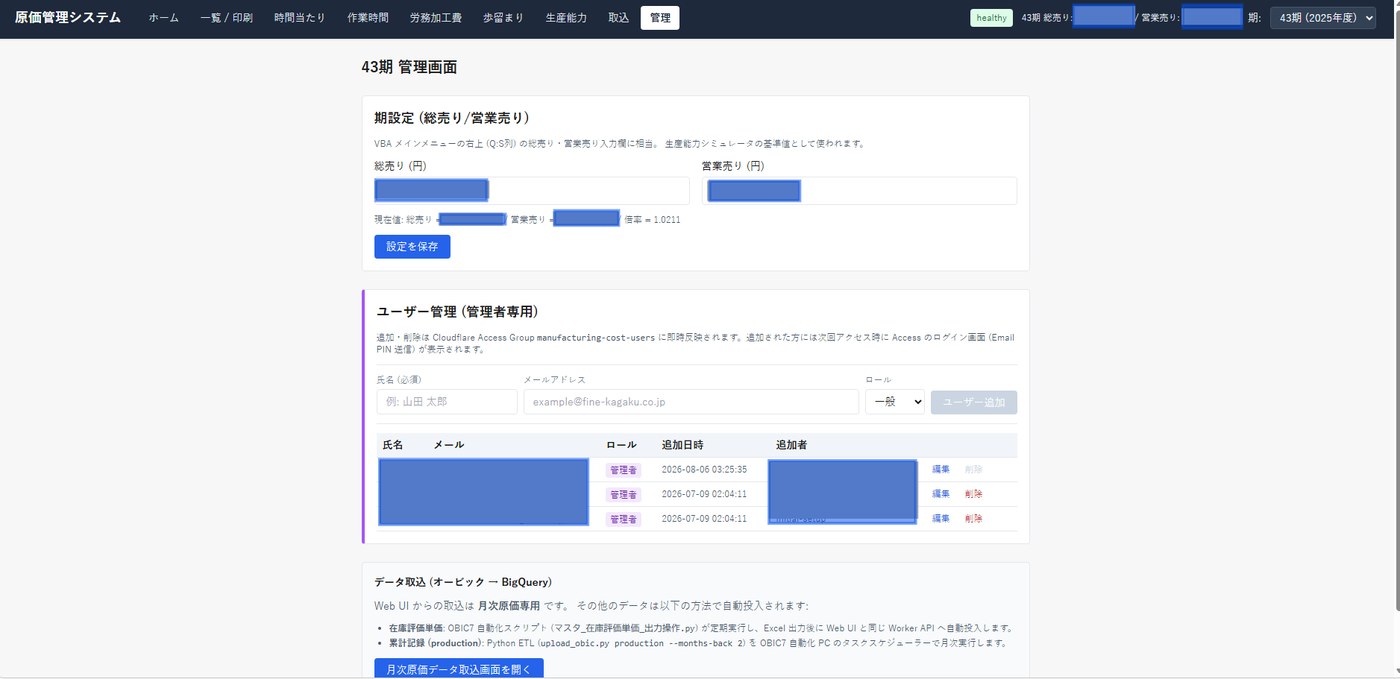Open the 時間当たり tab
1400x679 pixels.
click(300, 18)
